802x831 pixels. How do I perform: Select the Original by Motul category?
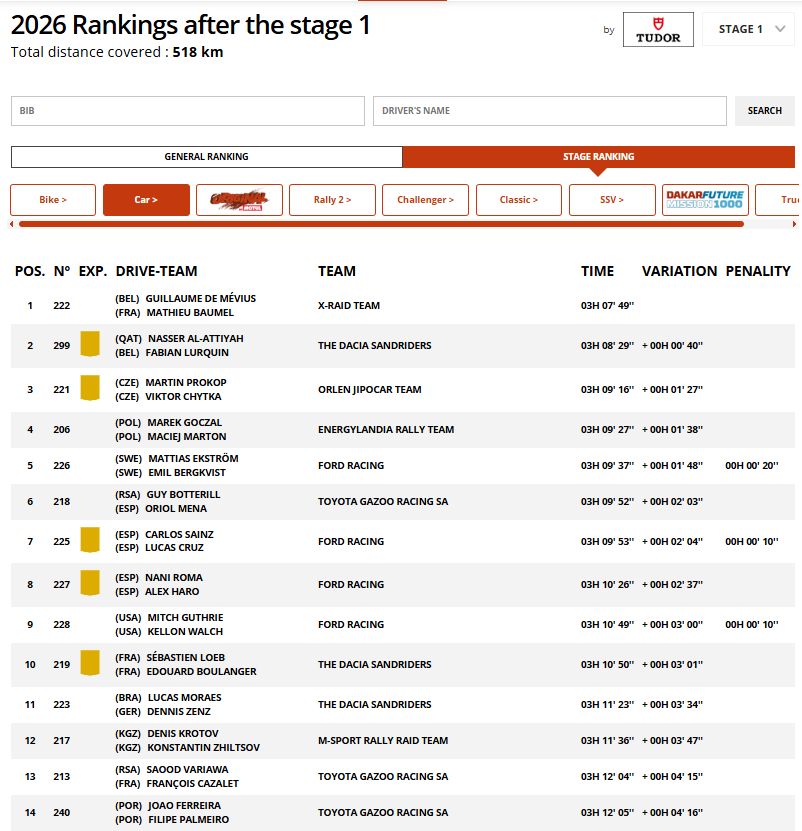coord(239,200)
